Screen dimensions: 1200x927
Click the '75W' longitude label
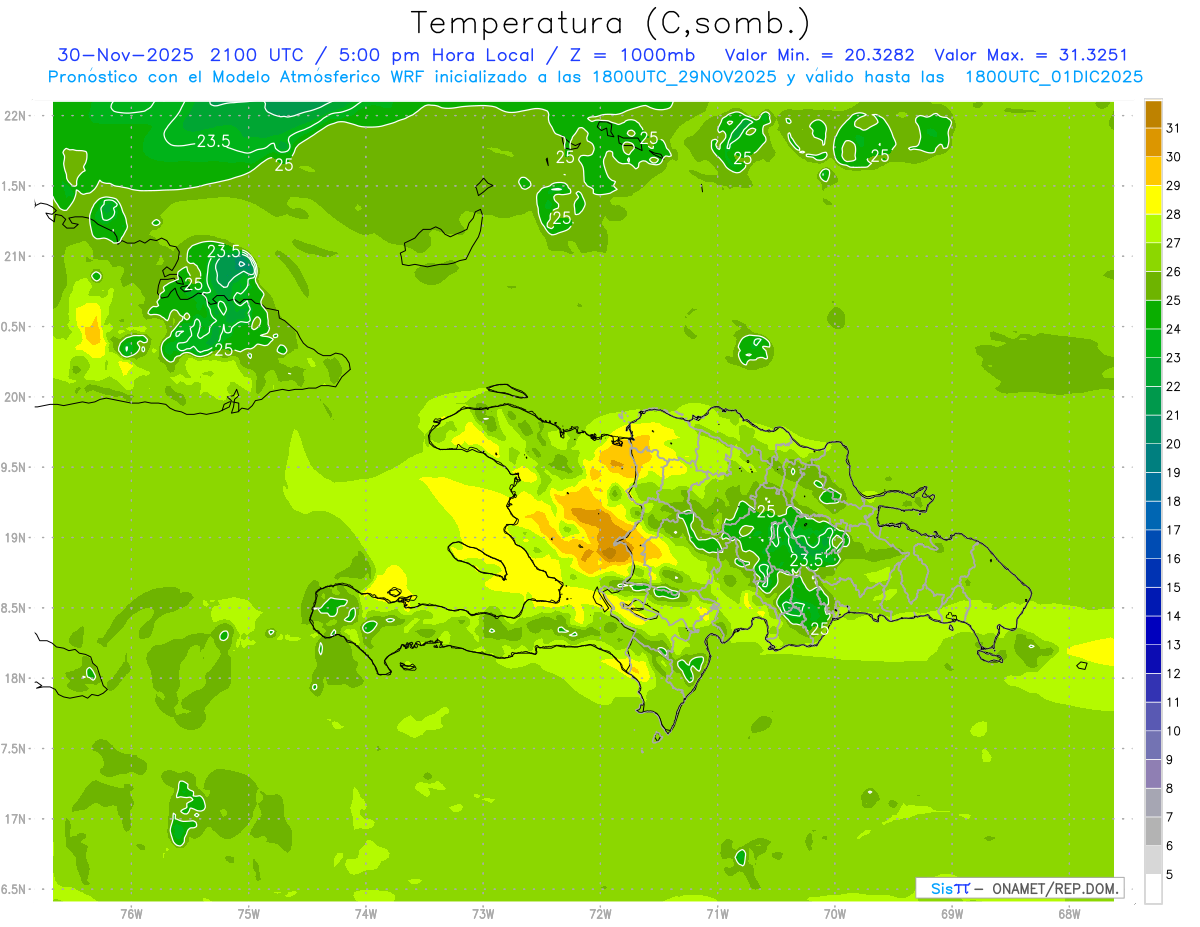pyautogui.click(x=249, y=913)
